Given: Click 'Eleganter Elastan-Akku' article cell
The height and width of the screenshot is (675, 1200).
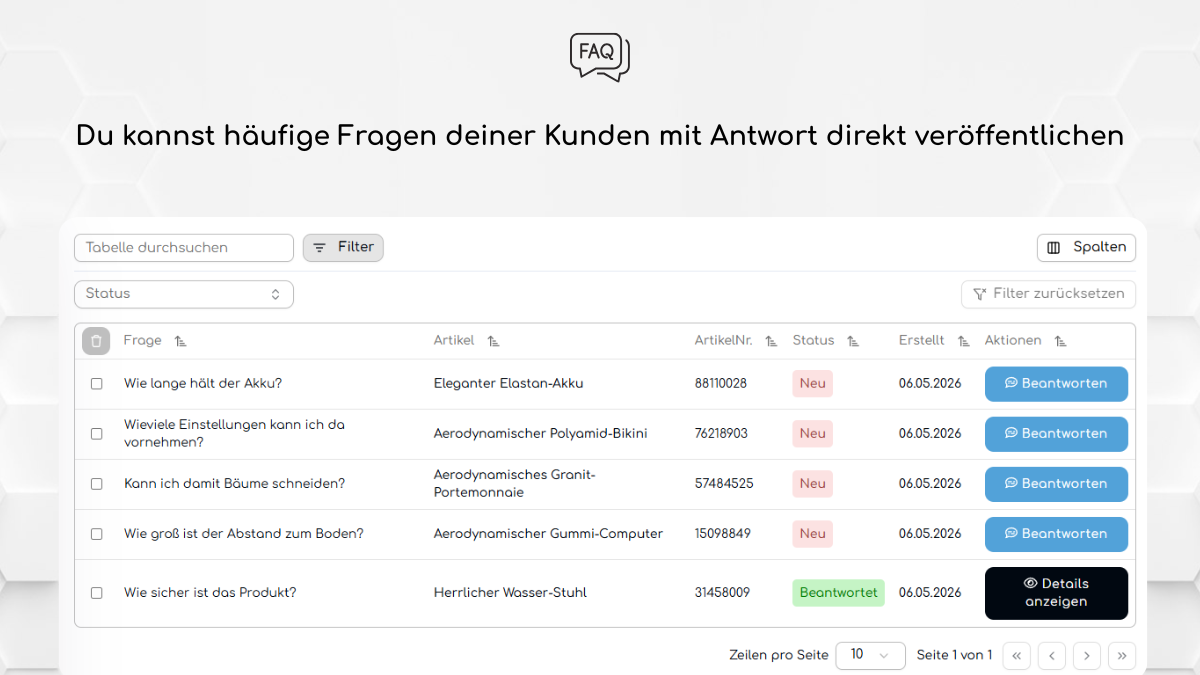Looking at the screenshot, I should (x=508, y=384).
